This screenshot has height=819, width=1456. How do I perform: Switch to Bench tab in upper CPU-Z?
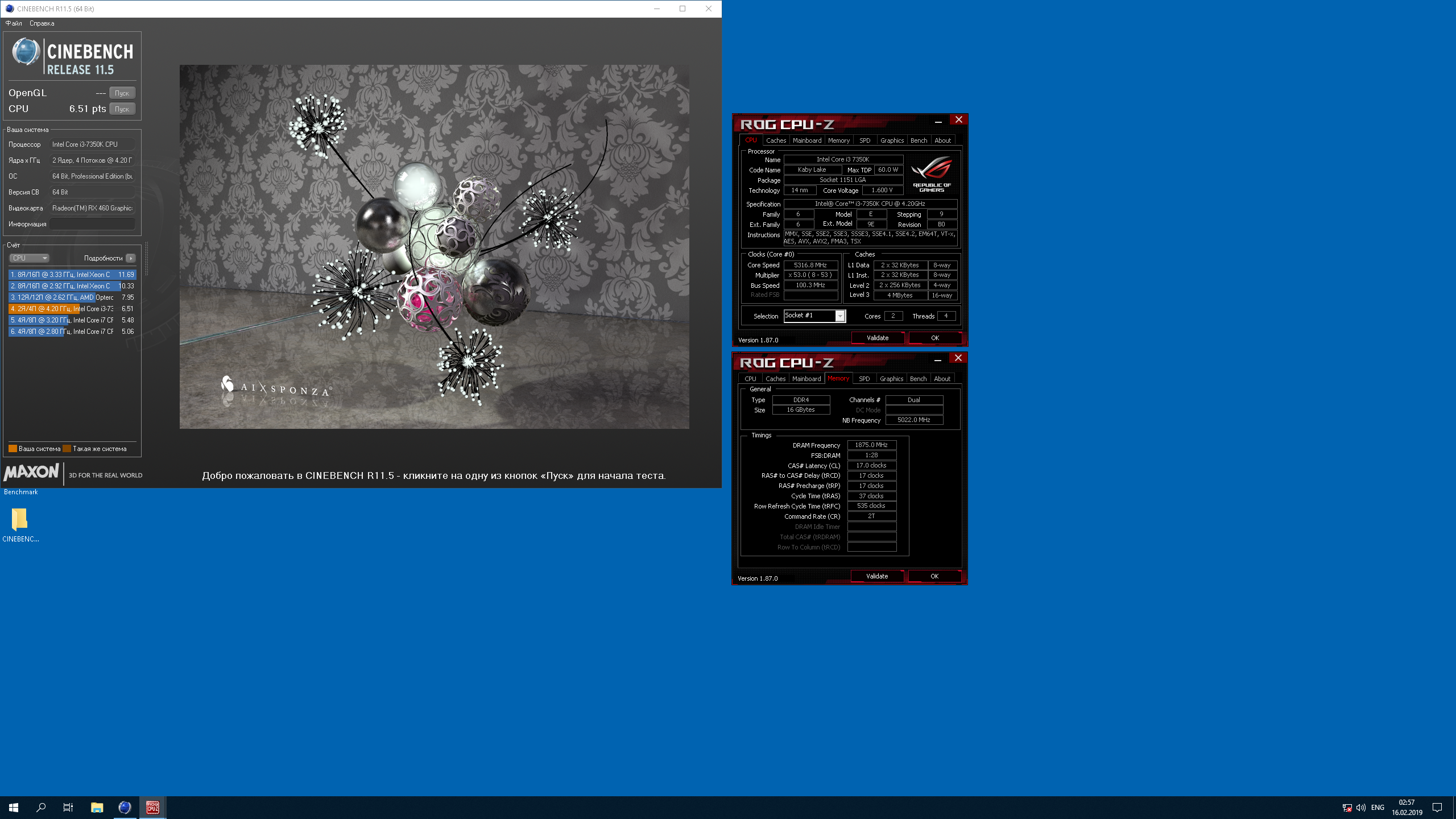coord(919,140)
